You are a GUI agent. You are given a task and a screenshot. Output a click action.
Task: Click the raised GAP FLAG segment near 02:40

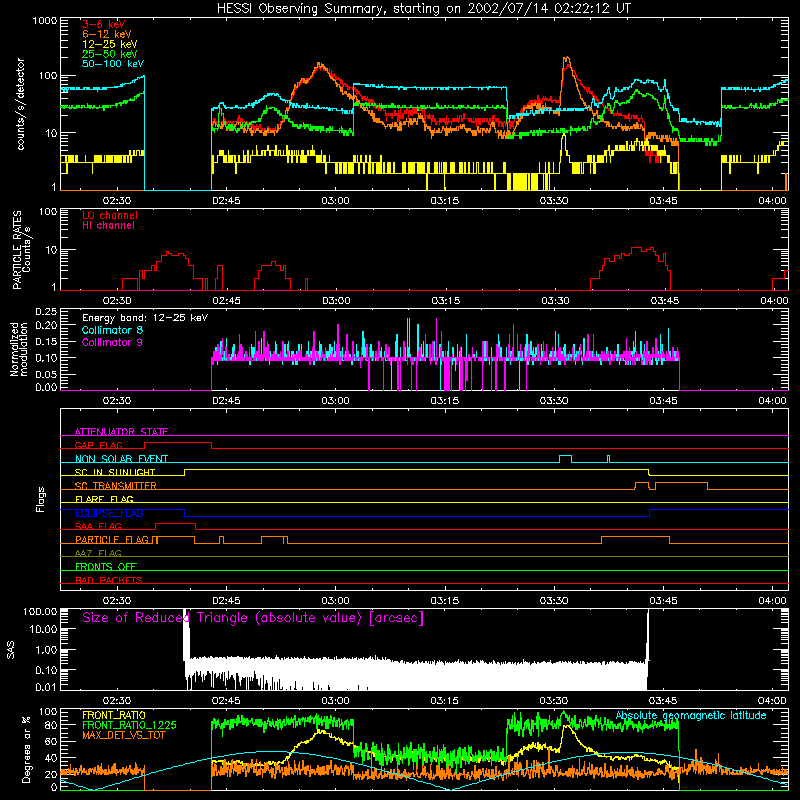178,443
